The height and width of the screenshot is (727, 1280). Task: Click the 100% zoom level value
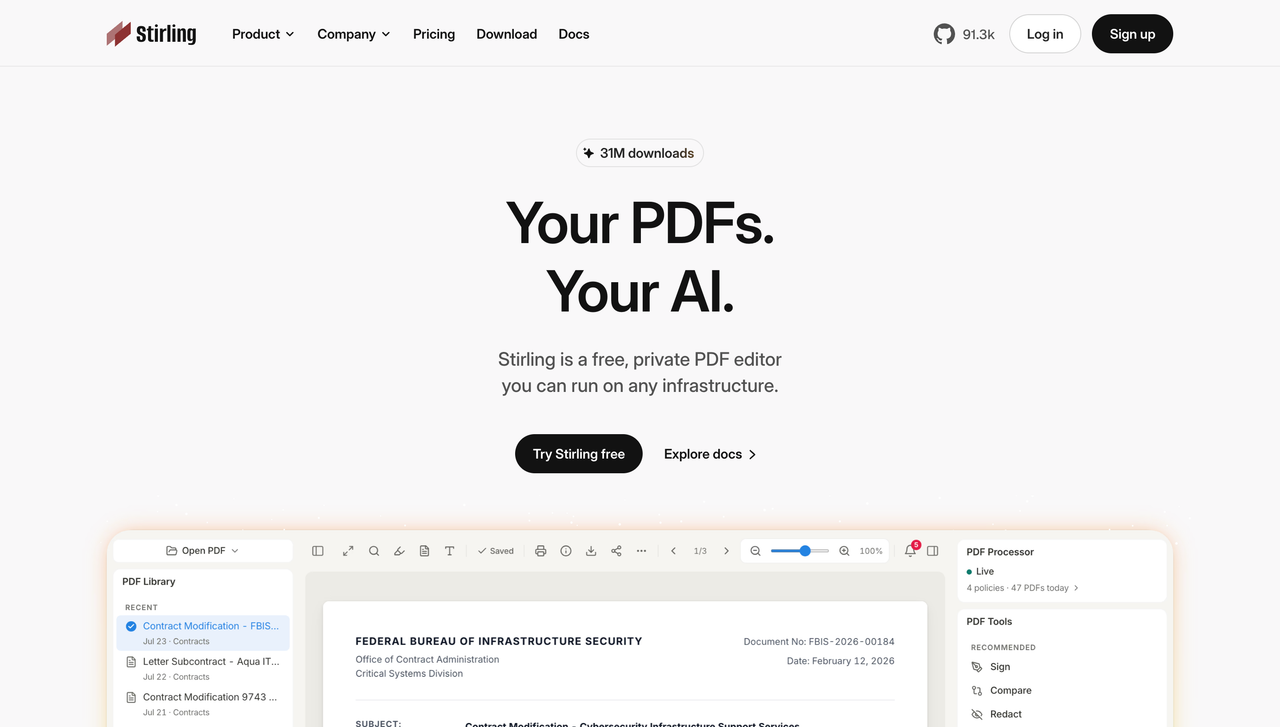pyautogui.click(x=871, y=551)
